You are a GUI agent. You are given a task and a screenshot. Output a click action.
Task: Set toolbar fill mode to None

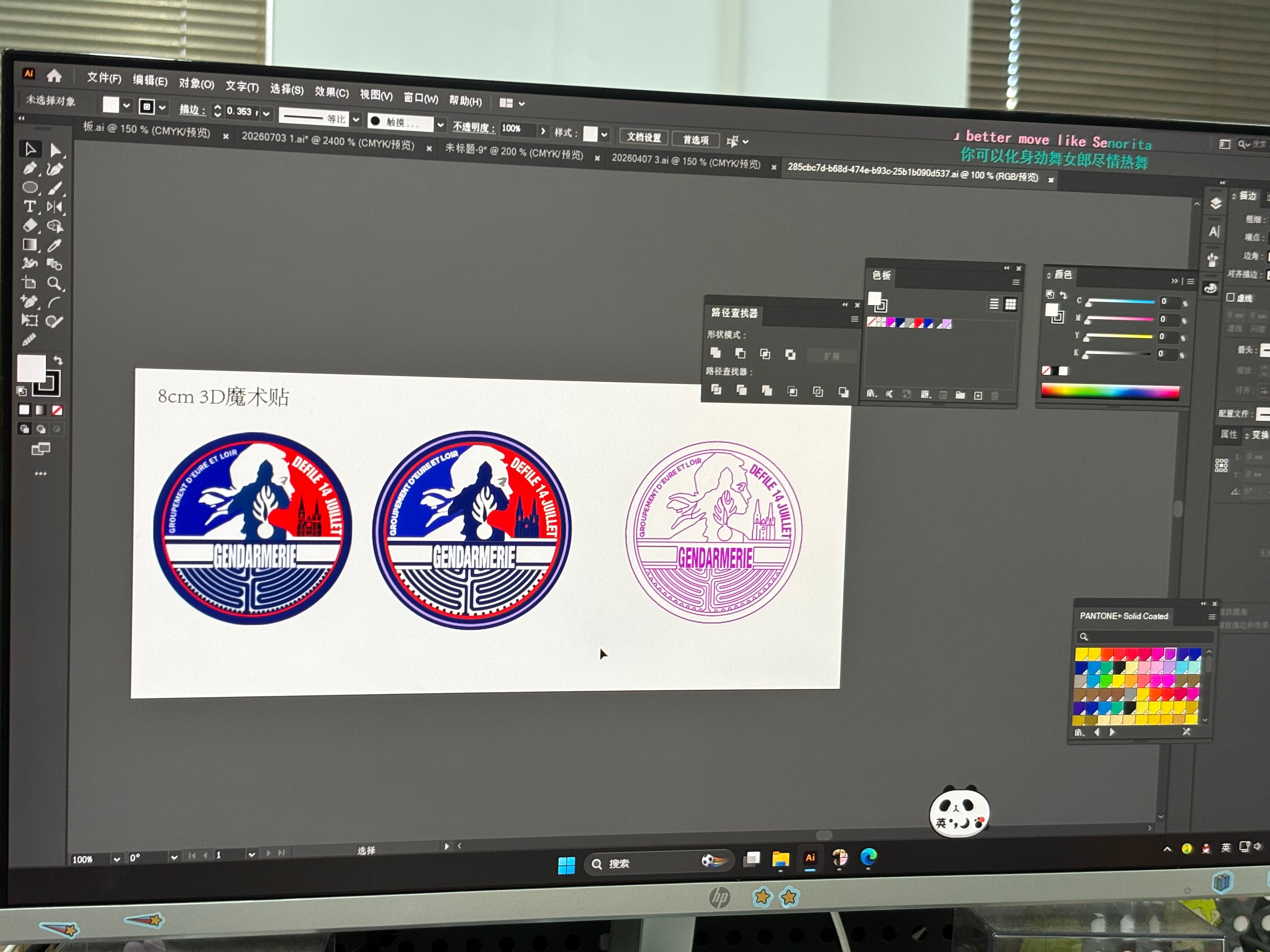tap(57, 410)
